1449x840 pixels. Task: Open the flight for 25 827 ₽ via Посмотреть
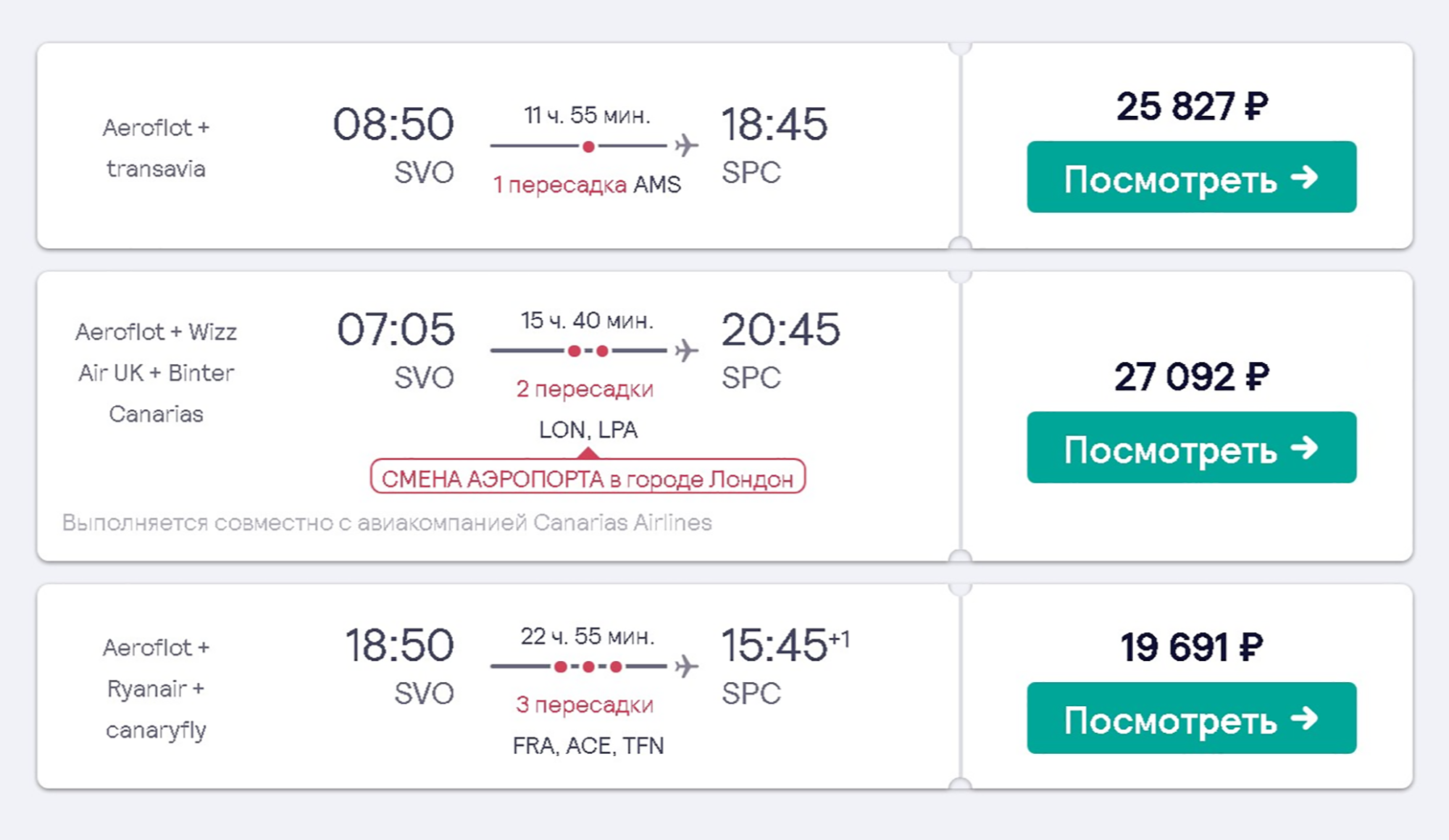1192,177
